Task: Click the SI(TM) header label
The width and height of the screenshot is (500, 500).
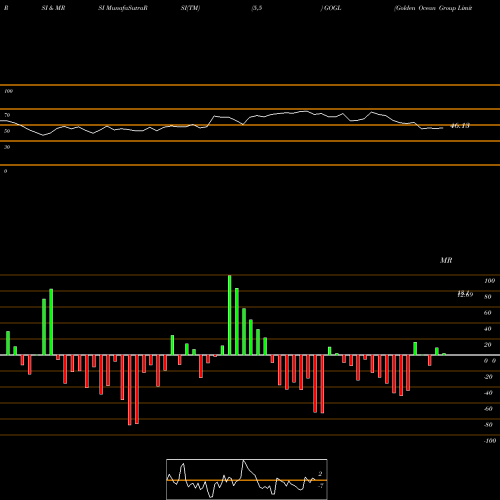Action: [x=190, y=8]
